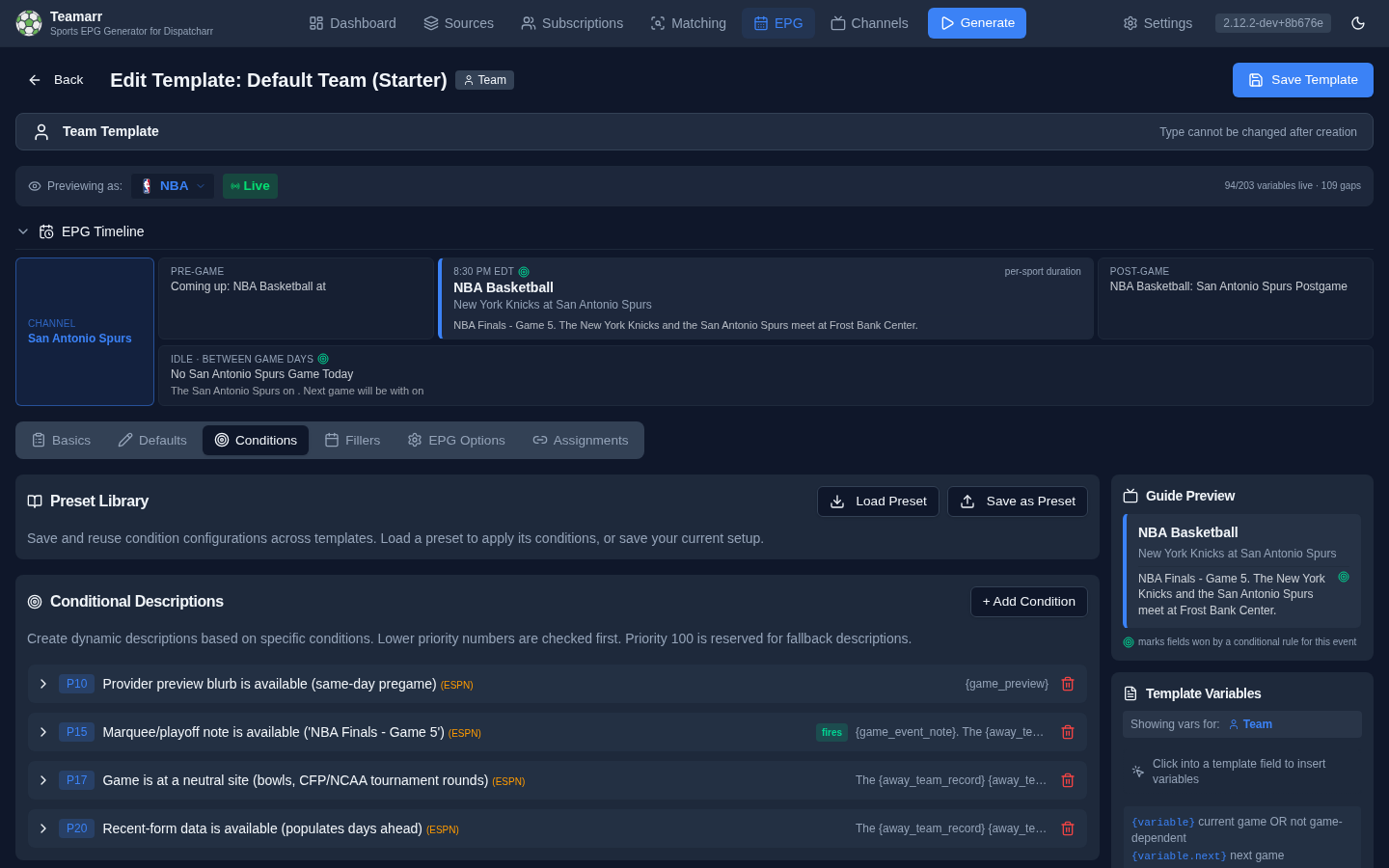Open the Matching page
1389x868 pixels.
tap(689, 23)
